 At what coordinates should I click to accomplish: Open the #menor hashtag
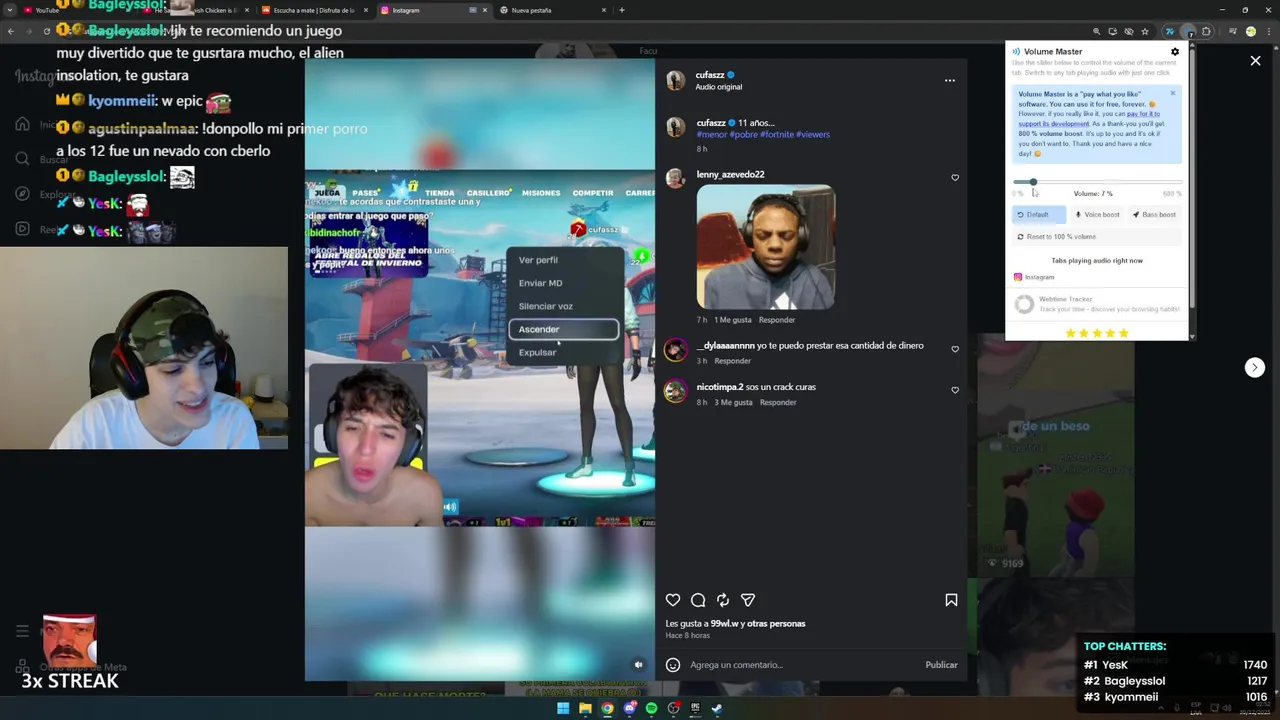pos(712,134)
